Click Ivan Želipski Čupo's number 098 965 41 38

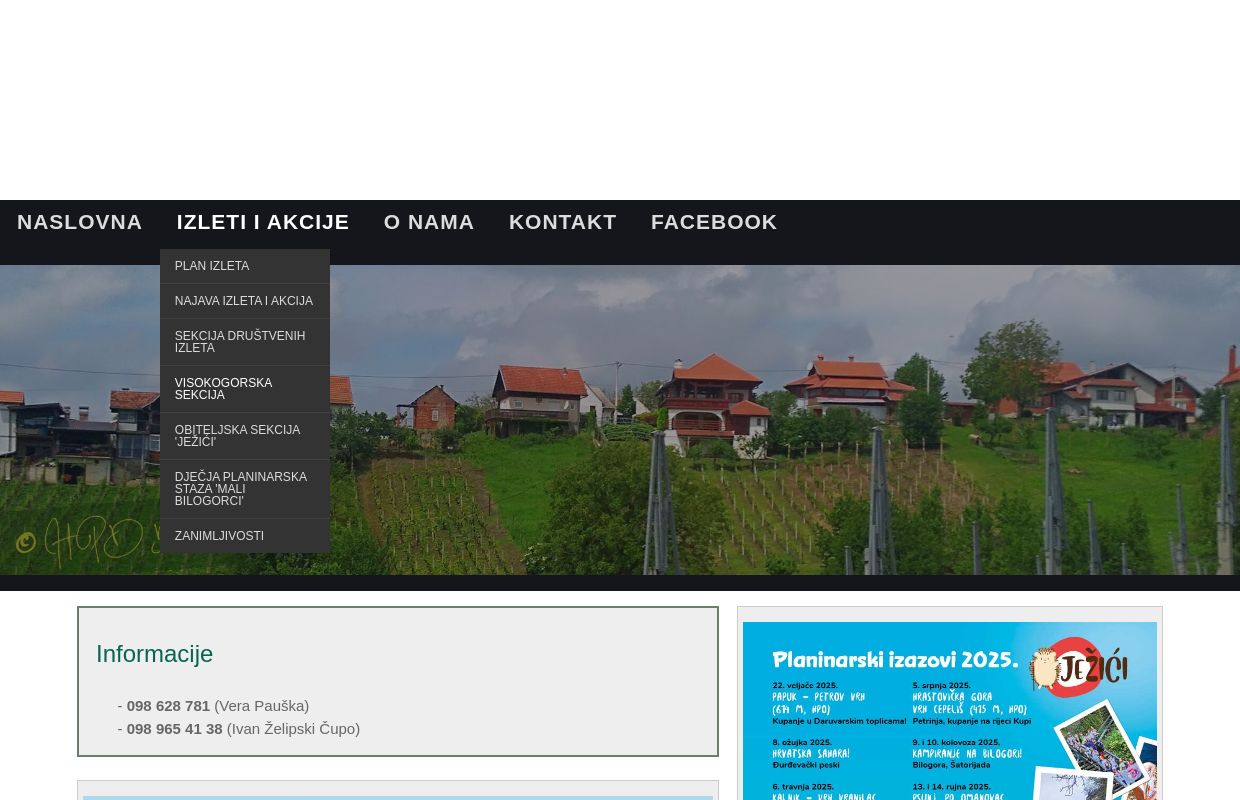click(174, 729)
